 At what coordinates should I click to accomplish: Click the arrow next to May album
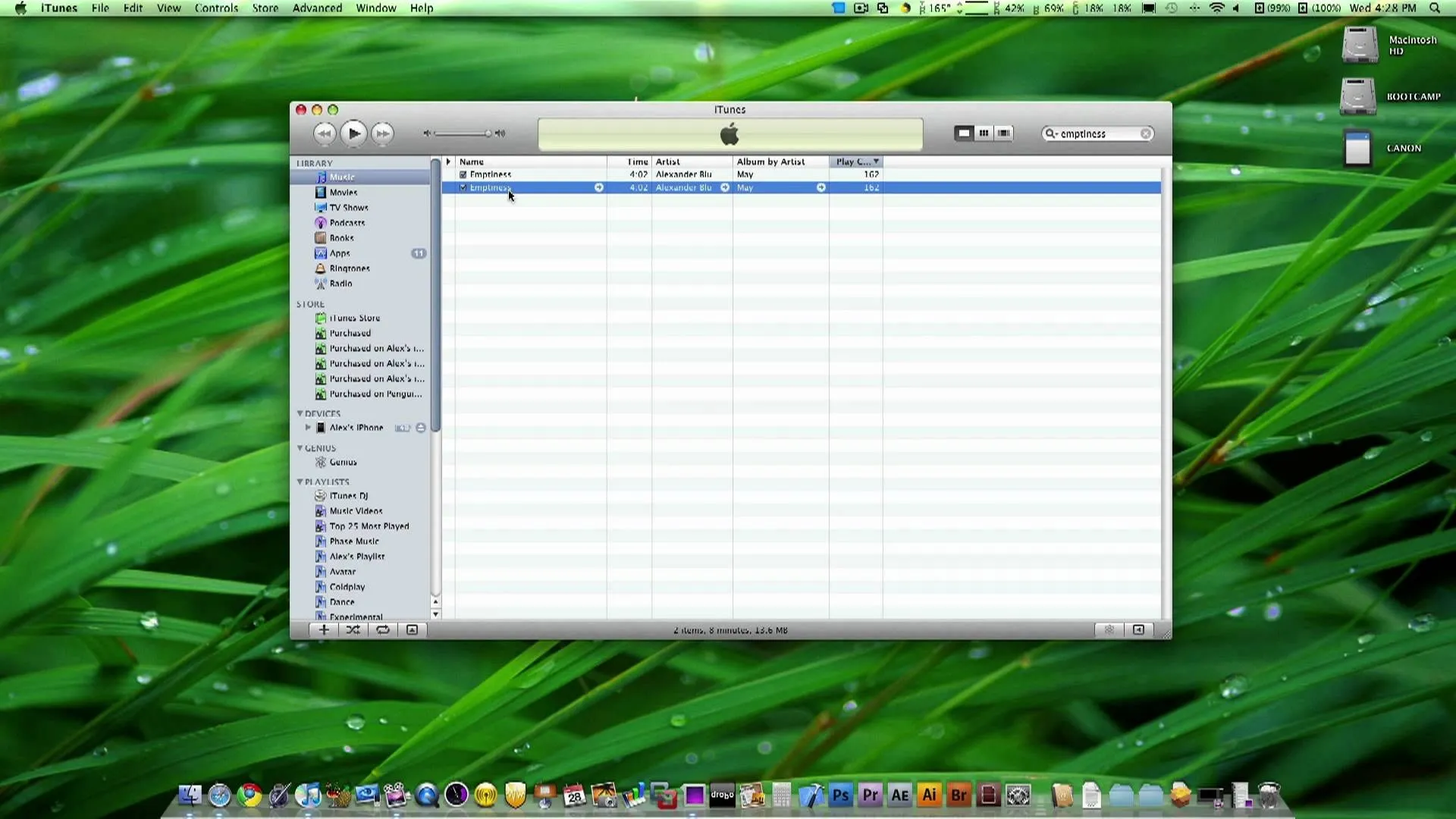821,187
